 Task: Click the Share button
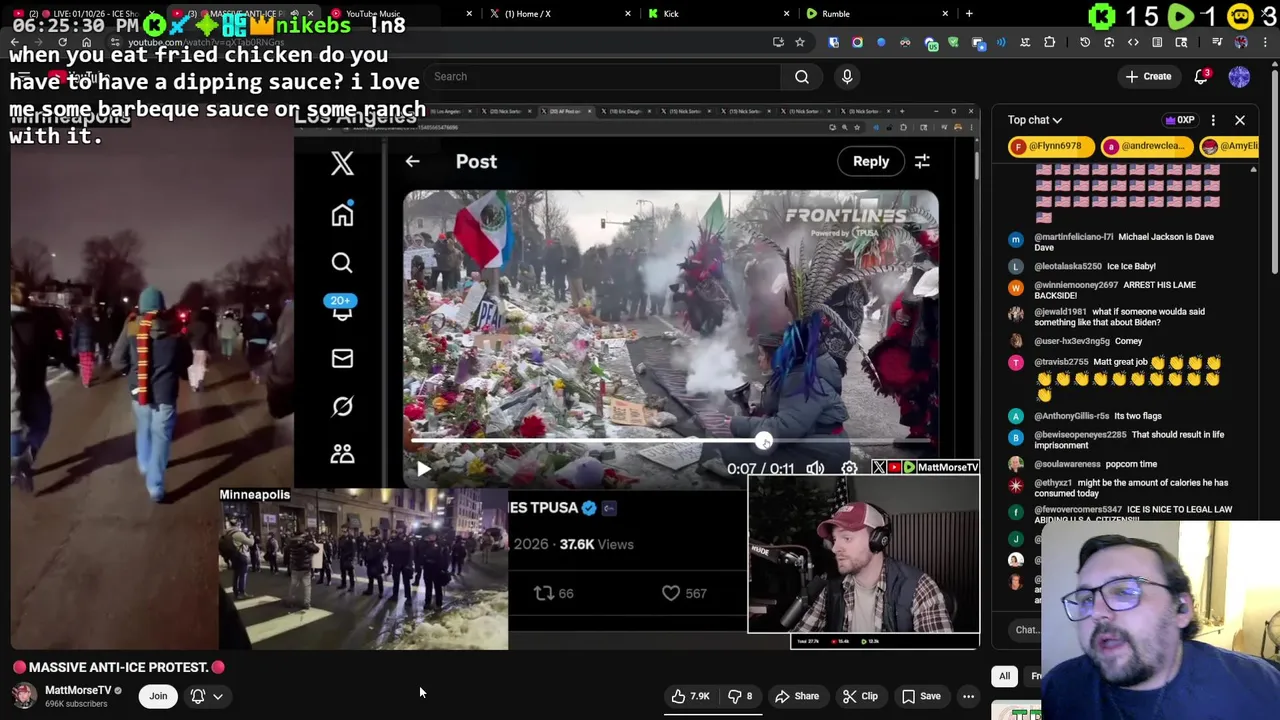pyautogui.click(x=797, y=696)
